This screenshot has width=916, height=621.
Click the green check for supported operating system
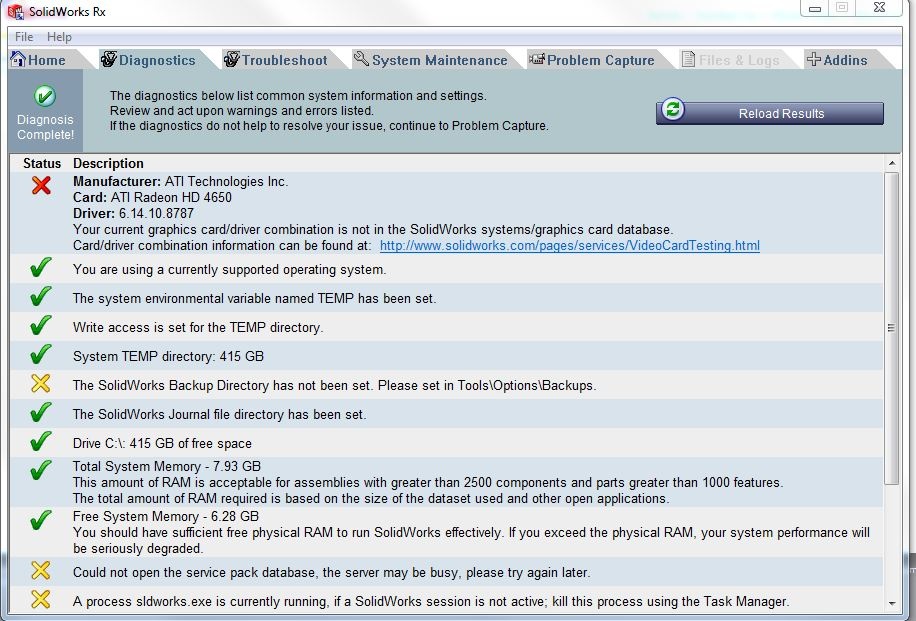click(x=40, y=268)
